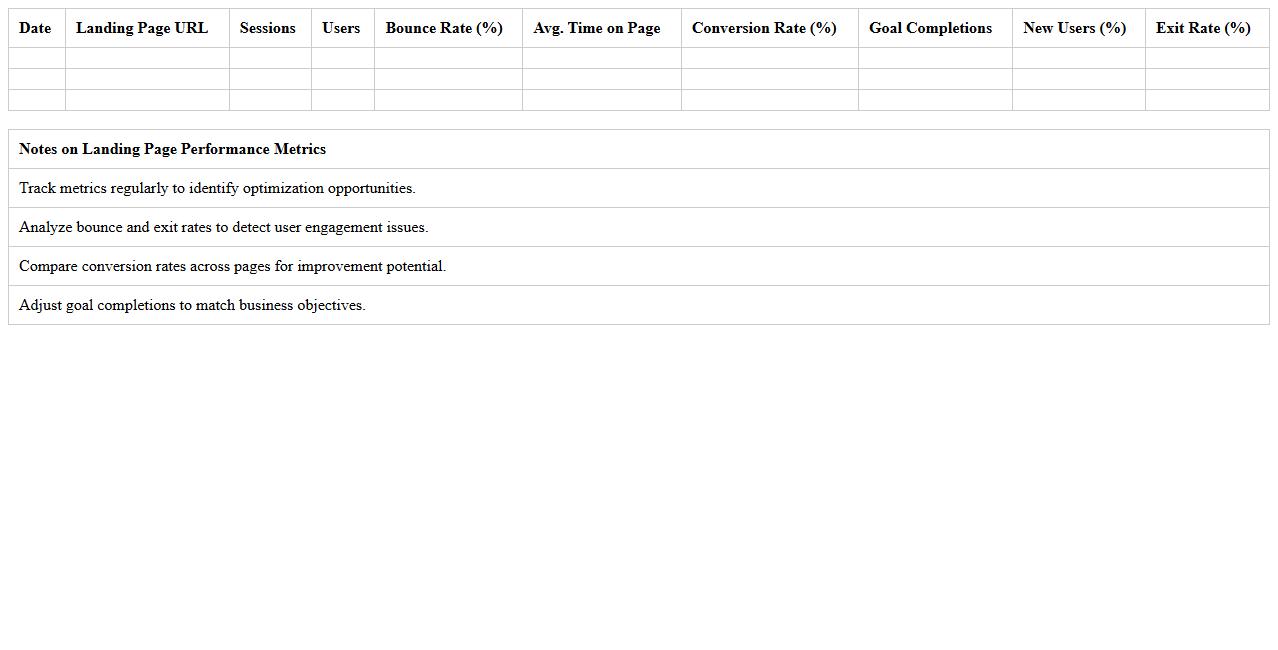Screen dimensions: 1278x650
Task: Select the Exit Rate (%) header cell
Action: pyautogui.click(x=1203, y=28)
